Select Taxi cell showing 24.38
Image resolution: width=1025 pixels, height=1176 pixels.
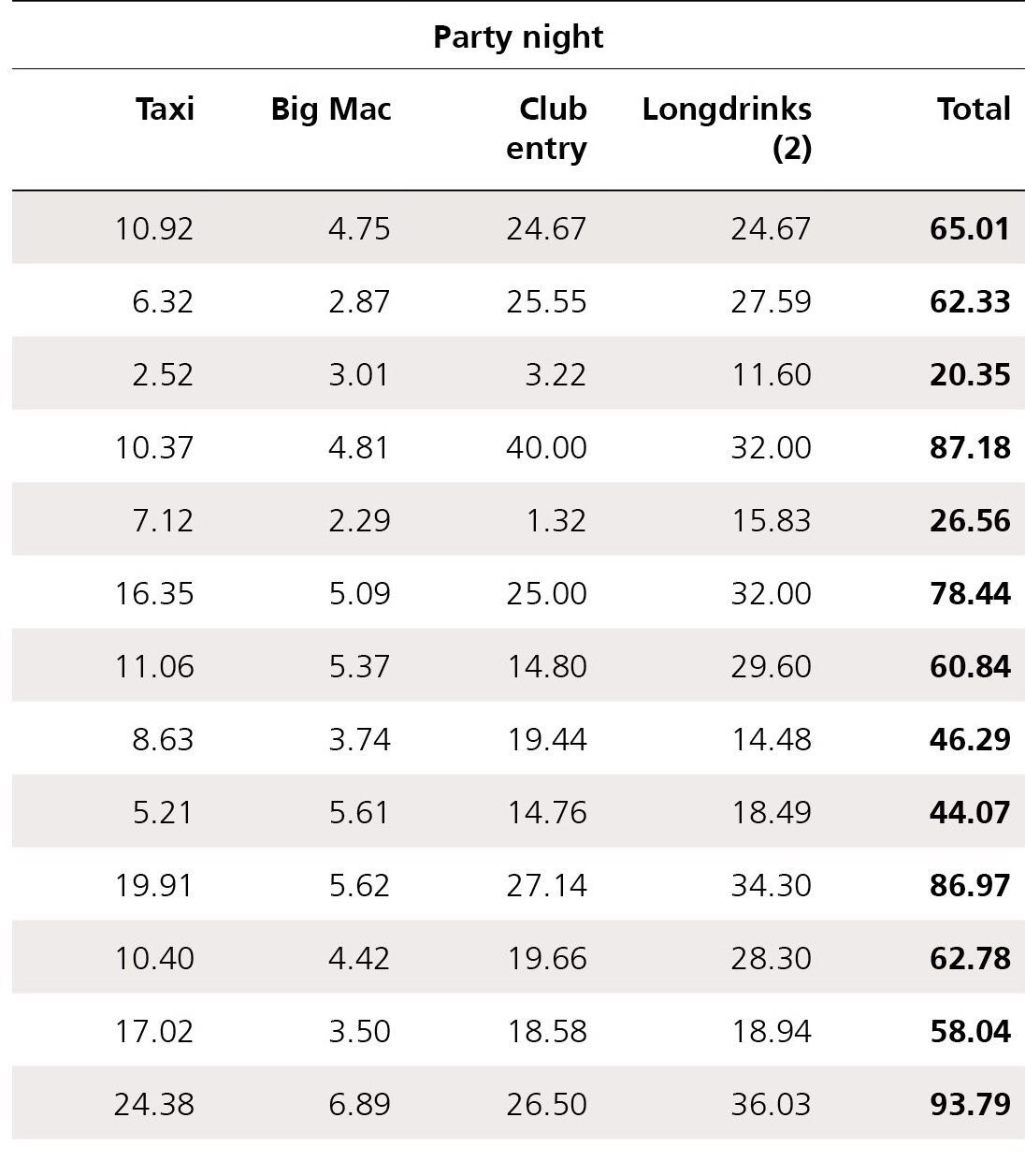click(x=154, y=1105)
